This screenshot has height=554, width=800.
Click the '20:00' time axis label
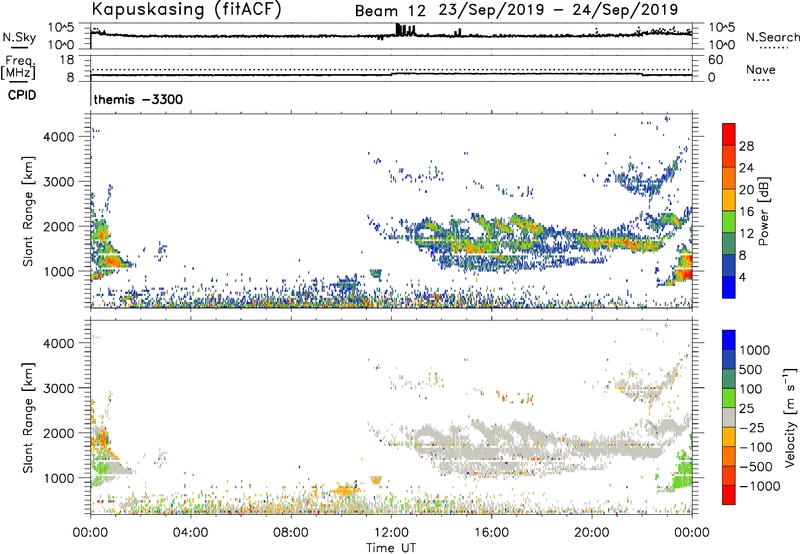[592, 533]
